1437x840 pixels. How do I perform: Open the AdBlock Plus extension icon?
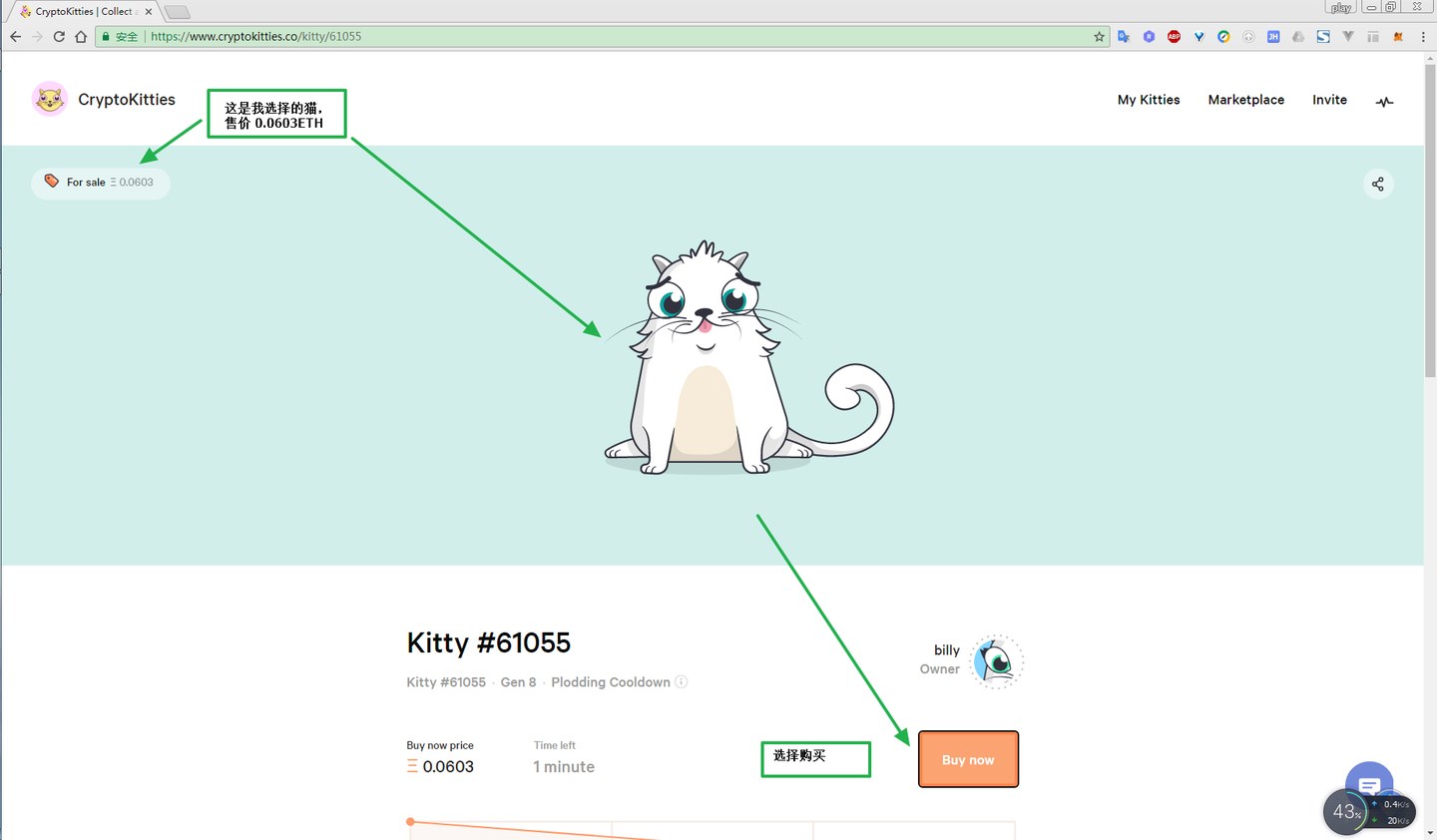click(x=1174, y=37)
